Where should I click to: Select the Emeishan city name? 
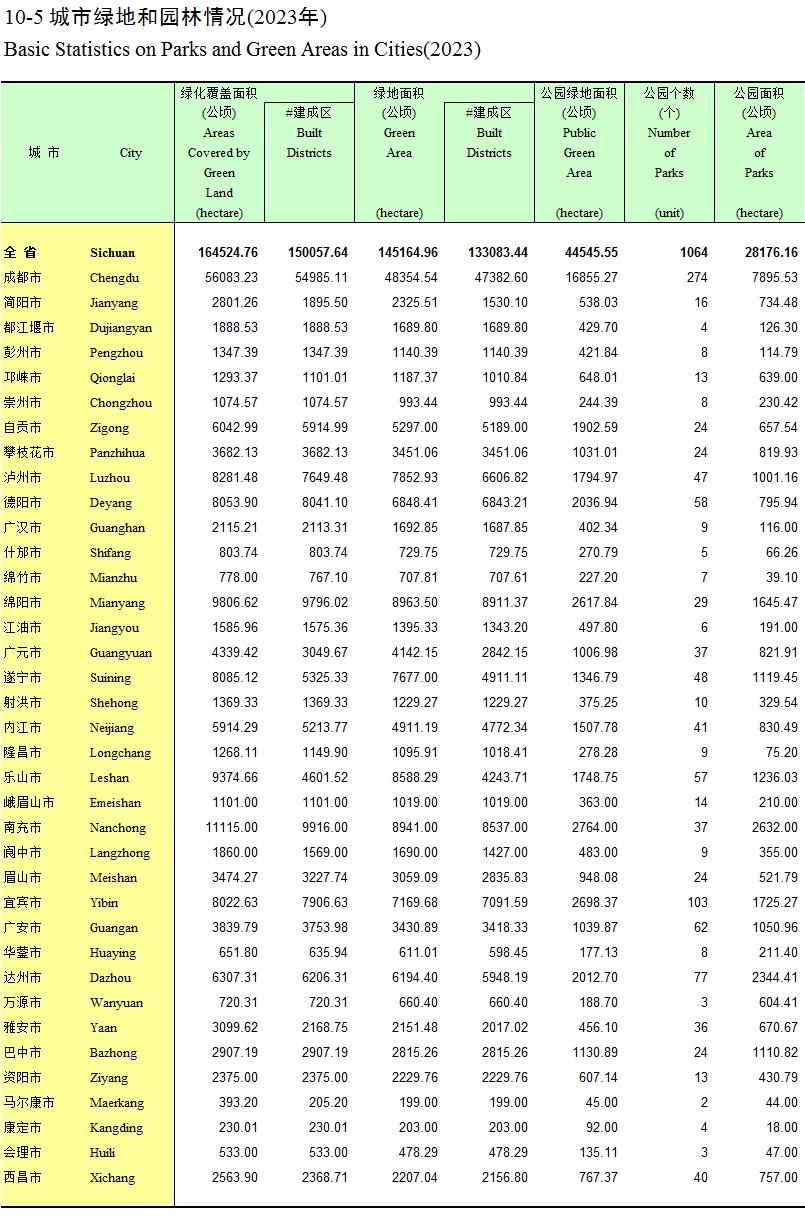pyautogui.click(x=115, y=803)
